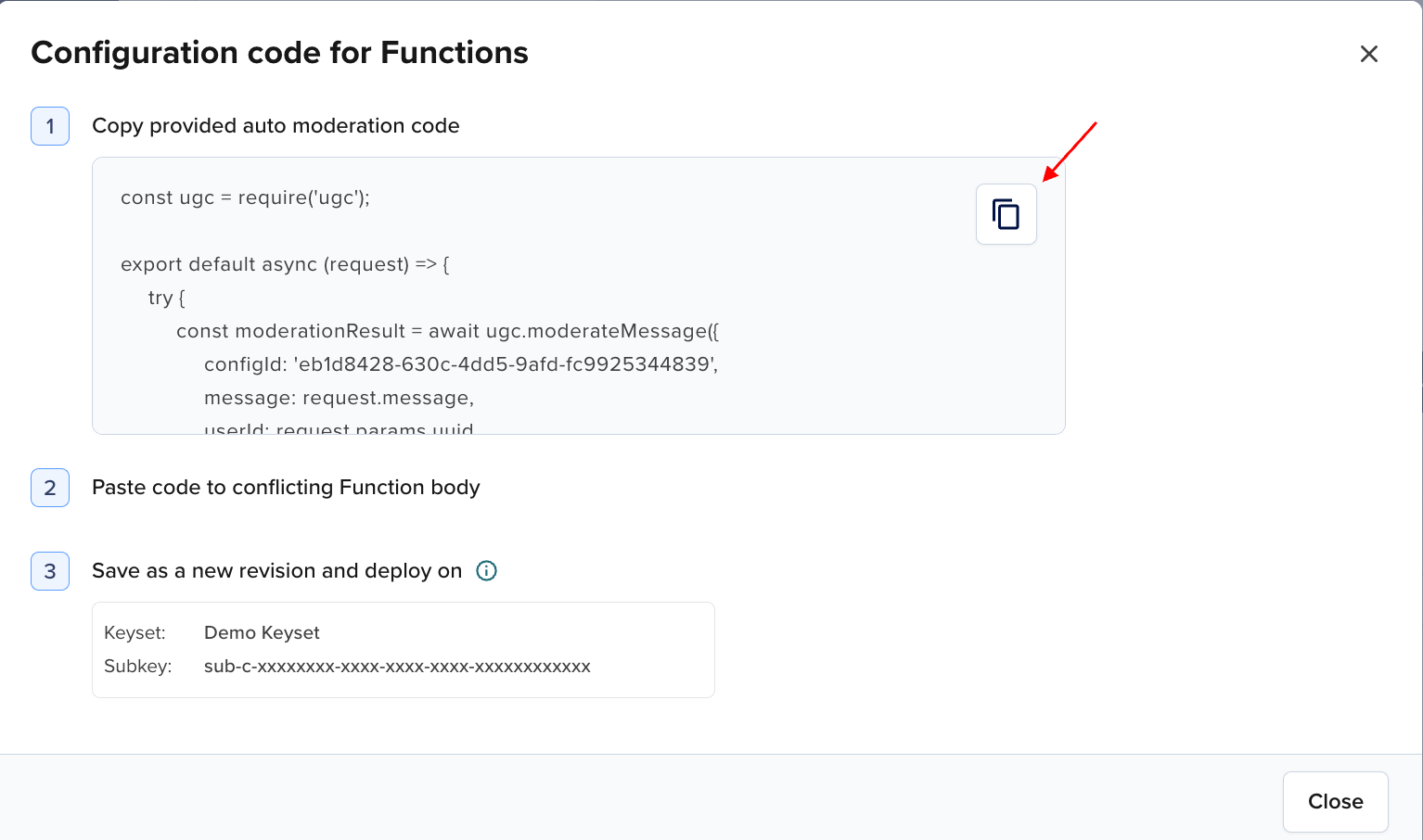Select the step 3 number badge
Viewport: 1423px width, 840px height.
coord(49,571)
